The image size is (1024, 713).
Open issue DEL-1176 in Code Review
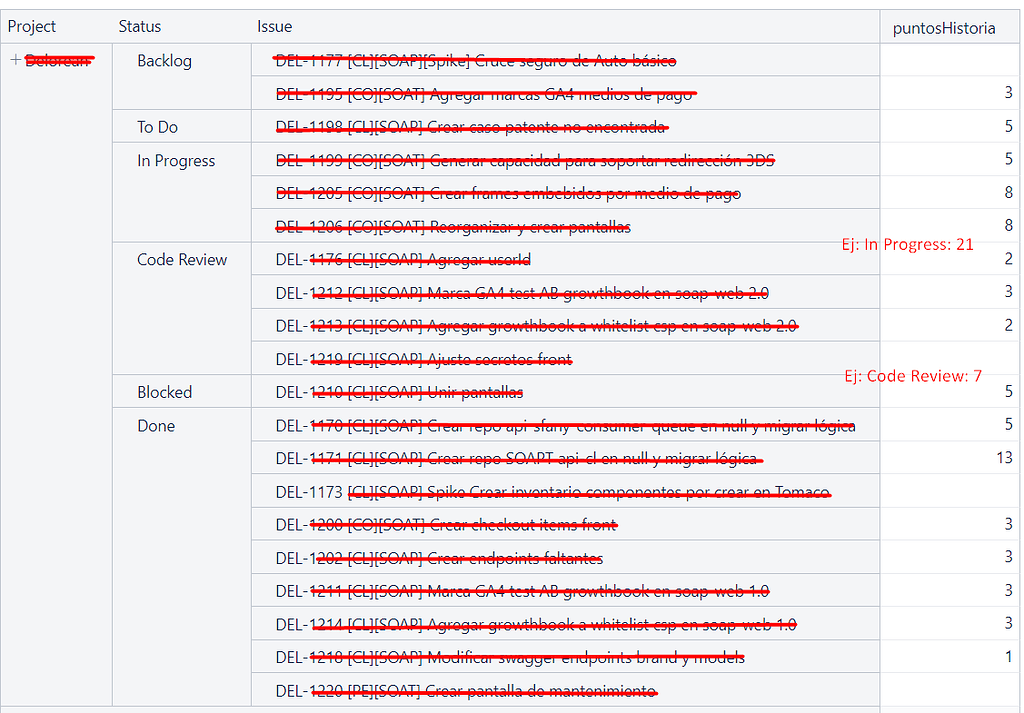click(403, 260)
